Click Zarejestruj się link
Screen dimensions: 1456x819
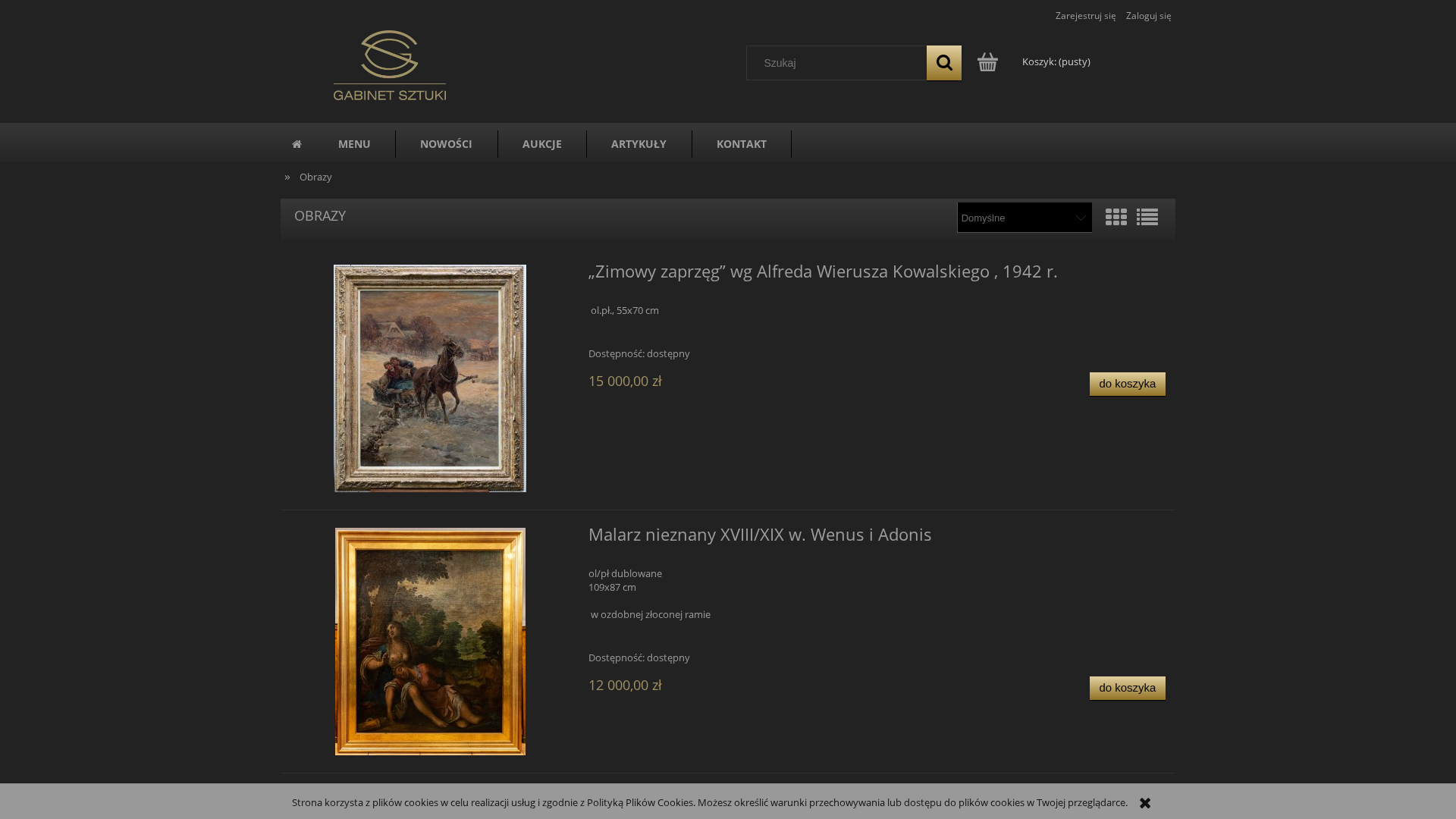click(1085, 16)
